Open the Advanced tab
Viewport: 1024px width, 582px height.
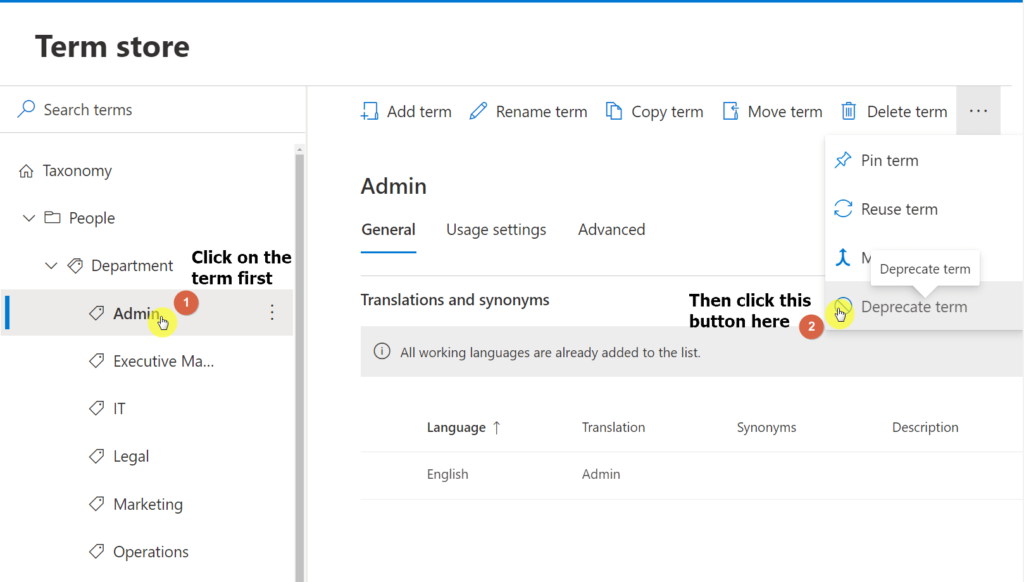611,230
